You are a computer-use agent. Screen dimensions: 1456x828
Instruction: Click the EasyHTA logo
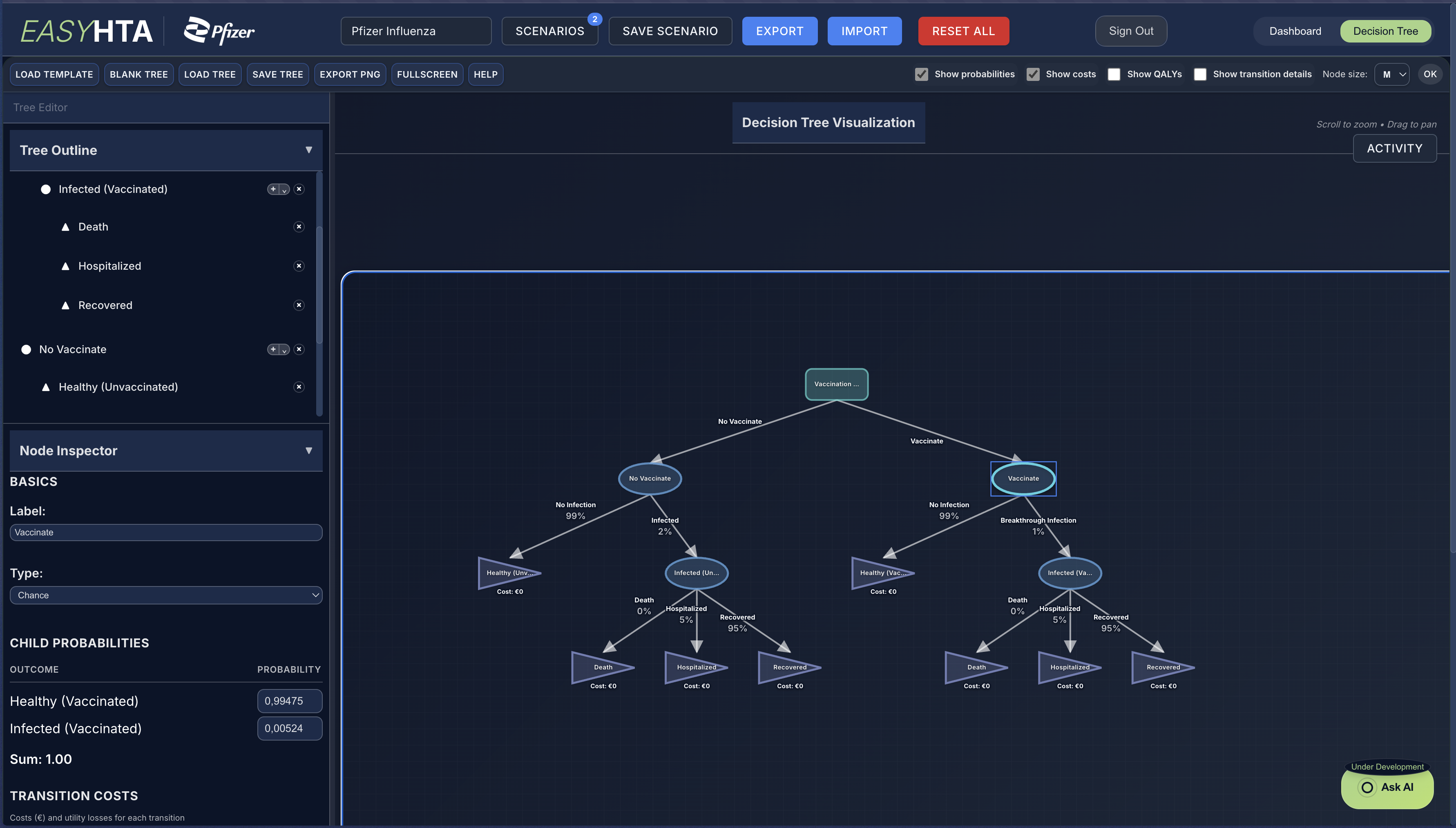[x=86, y=31]
